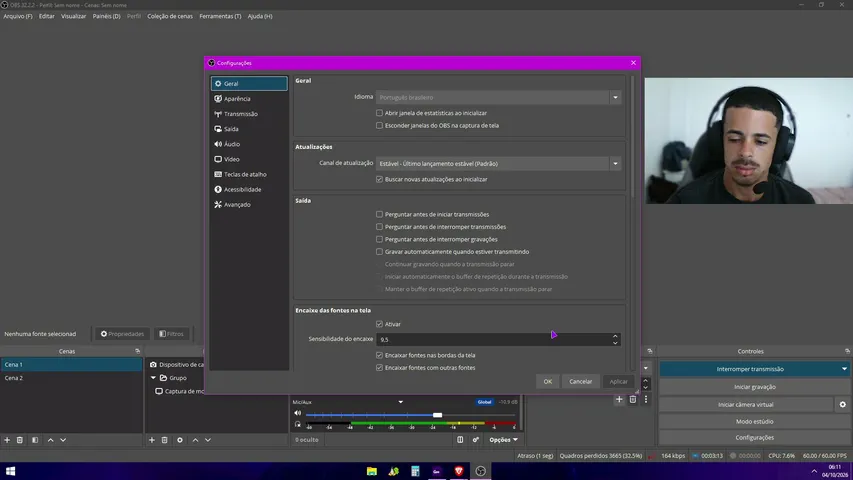Open the Ajuda menu
This screenshot has width=853, height=480.
point(260,16)
